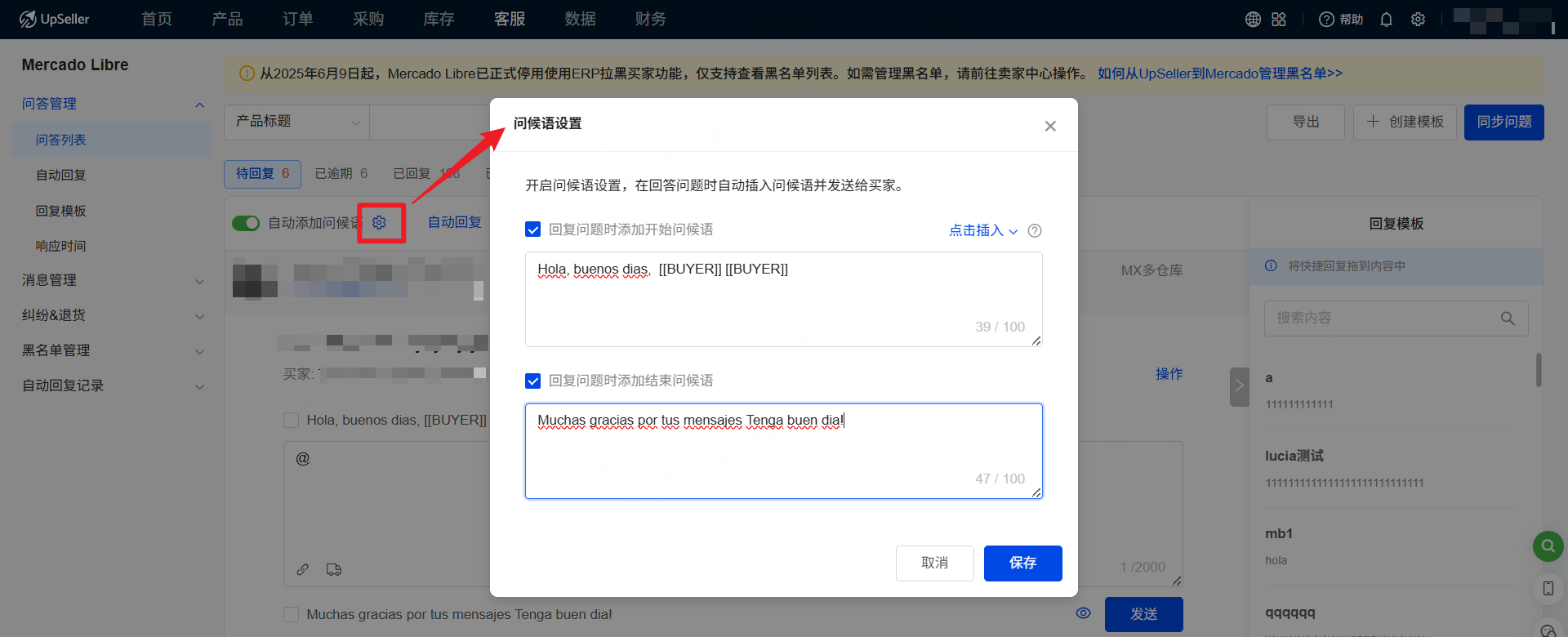Click the template panel scrollbar

[1539, 370]
